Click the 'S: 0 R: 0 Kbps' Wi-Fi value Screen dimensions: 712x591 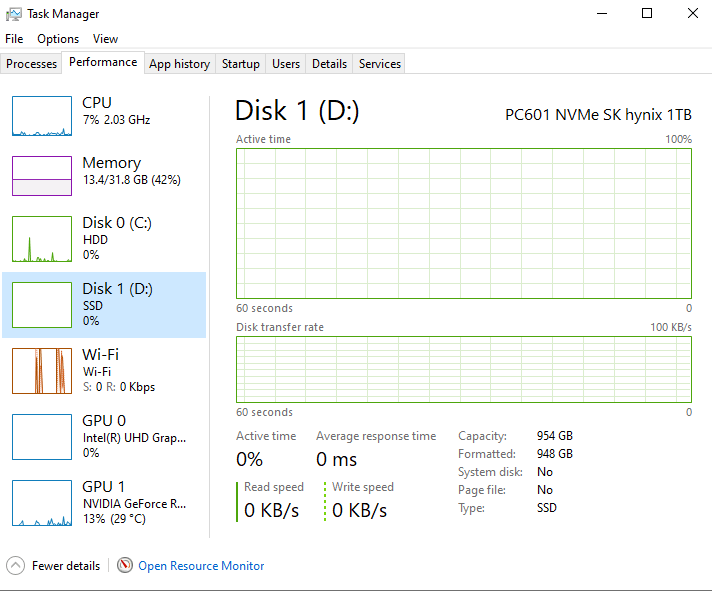pos(119,387)
